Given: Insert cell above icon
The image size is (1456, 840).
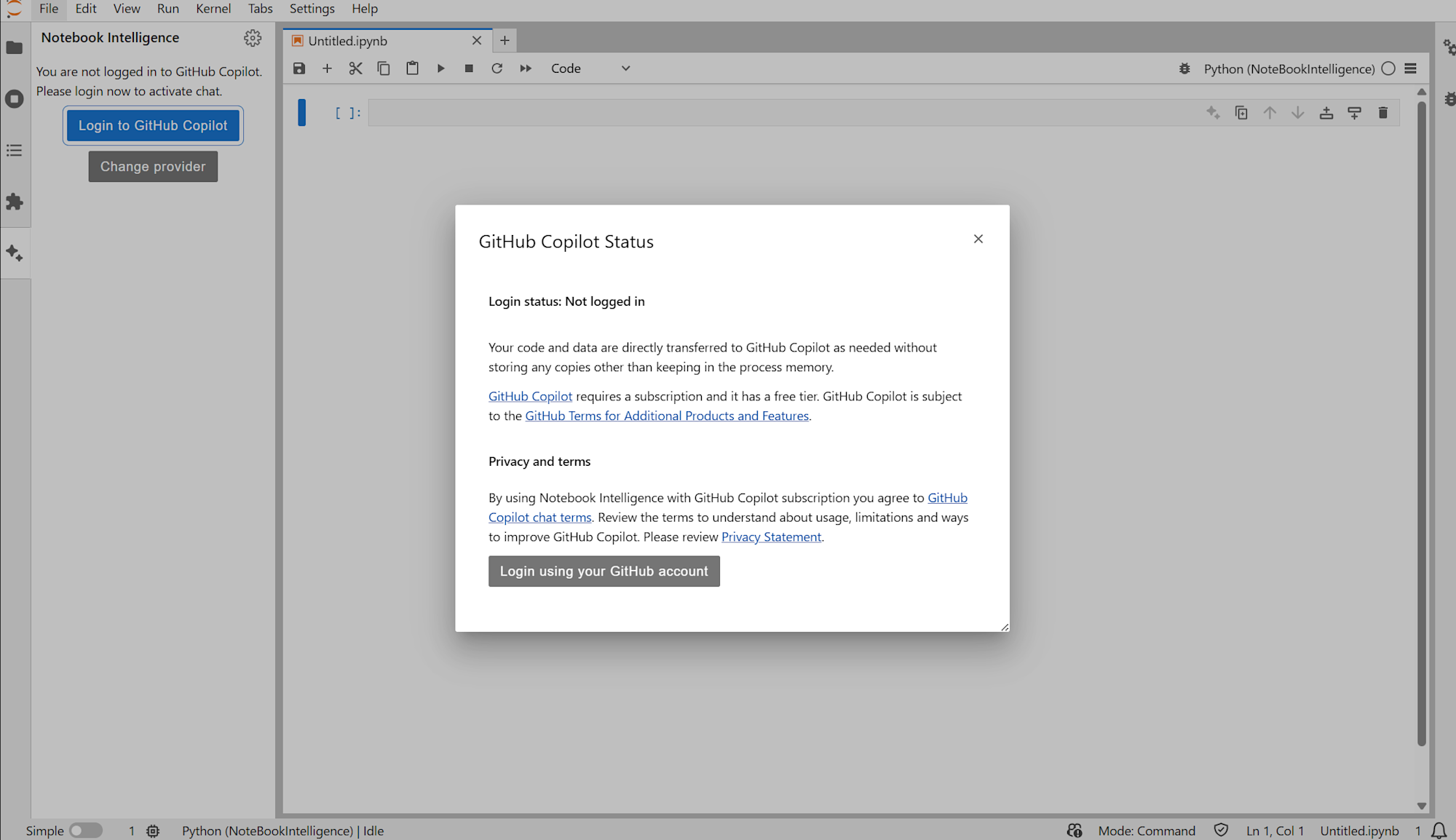Looking at the screenshot, I should 1326,113.
